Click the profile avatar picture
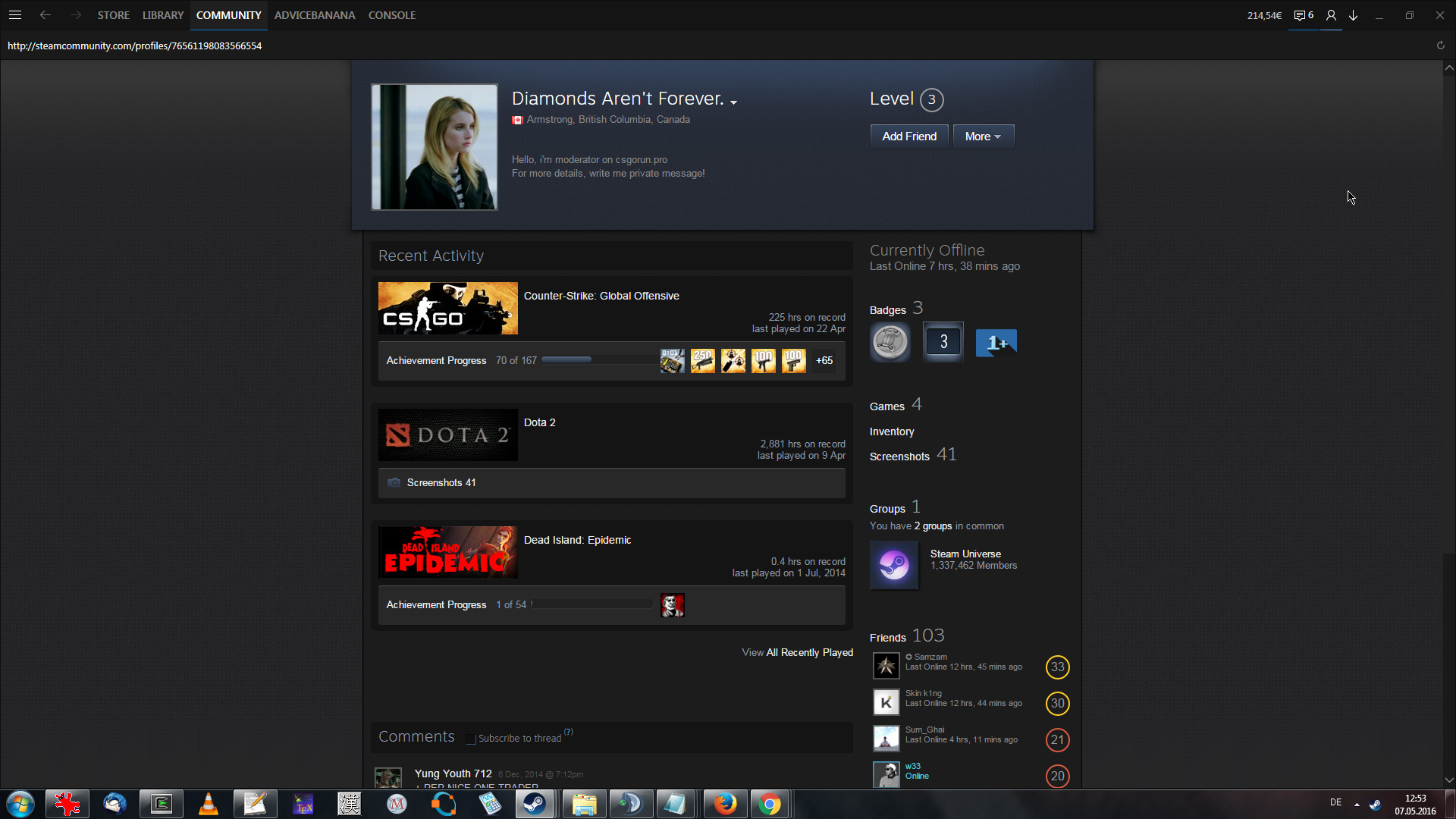 coord(435,147)
